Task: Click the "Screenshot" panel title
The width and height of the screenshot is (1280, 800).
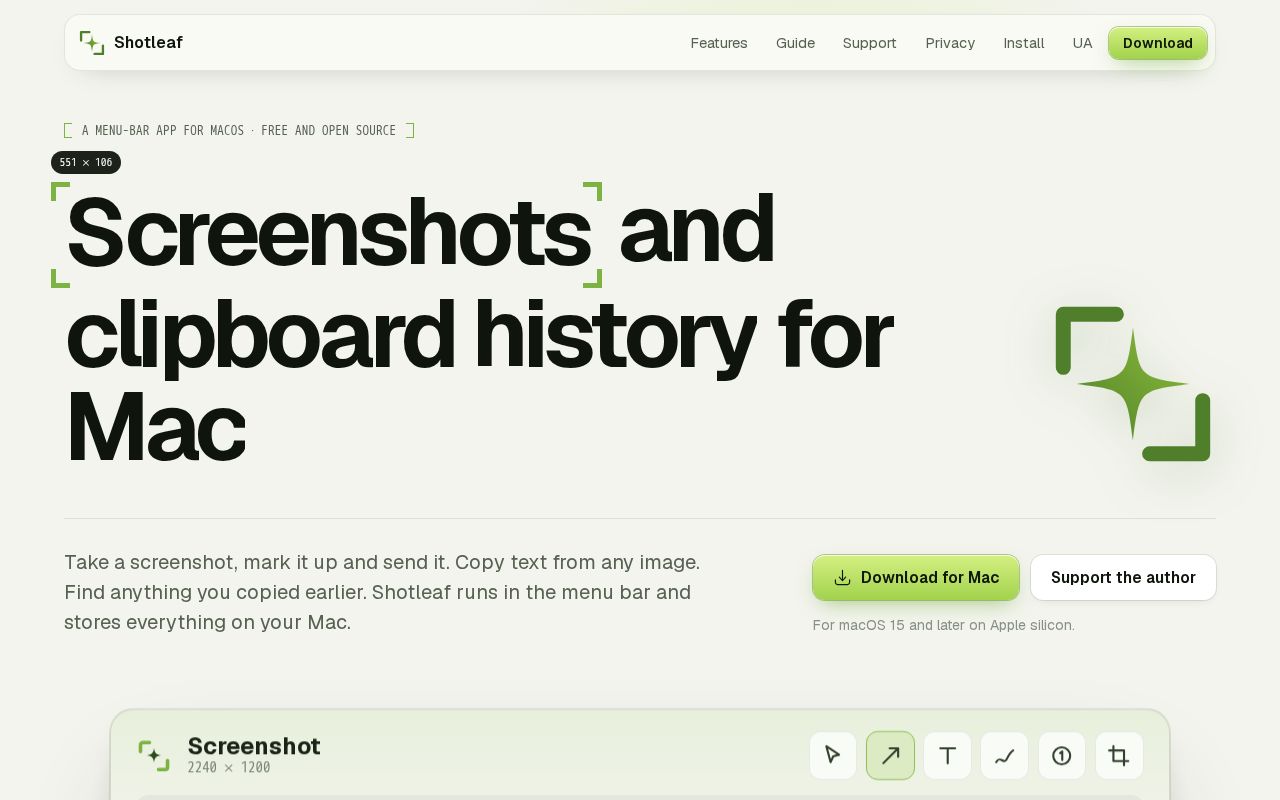Action: pos(254,746)
